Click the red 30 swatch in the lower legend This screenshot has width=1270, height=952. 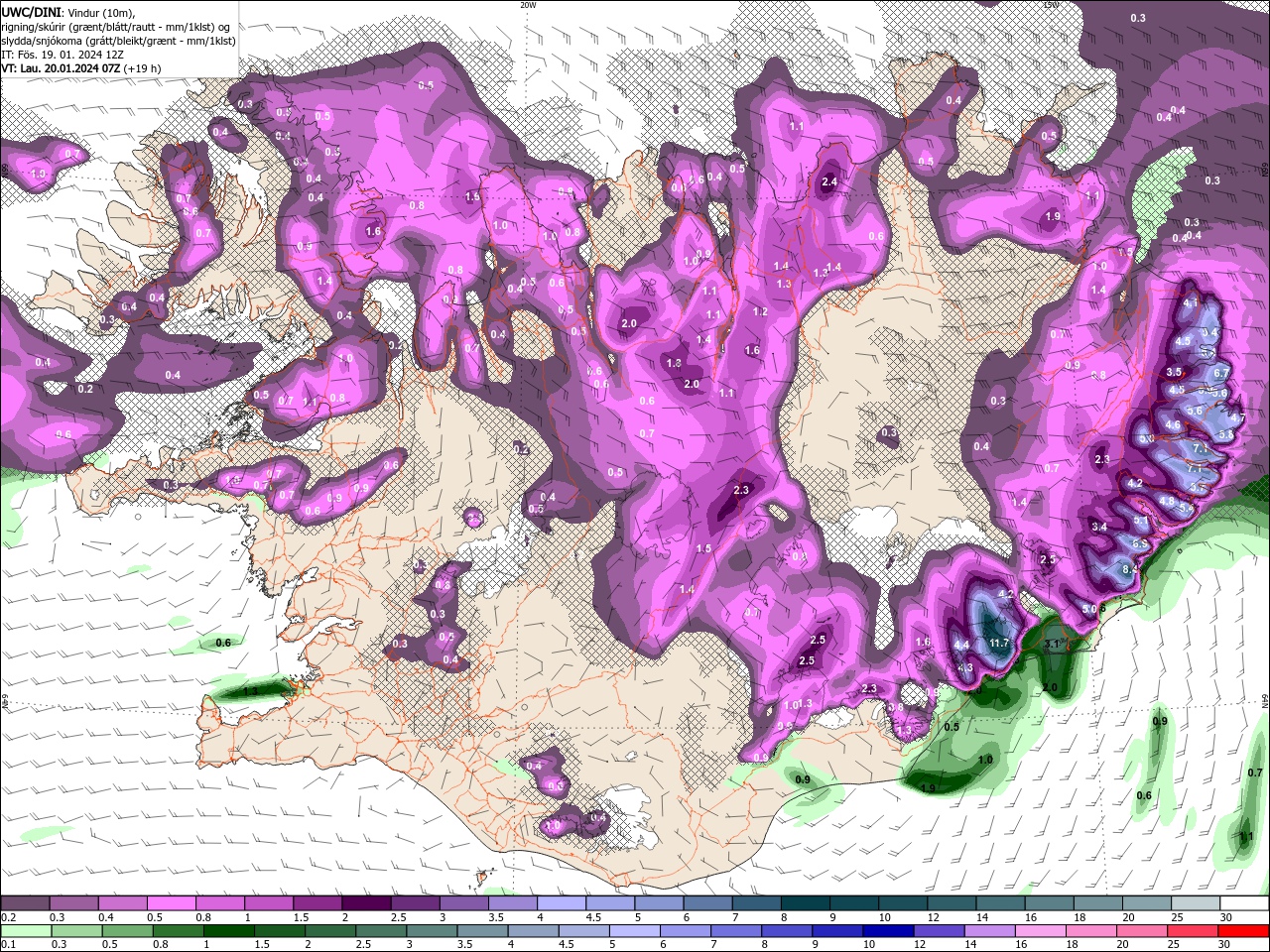click(1243, 931)
